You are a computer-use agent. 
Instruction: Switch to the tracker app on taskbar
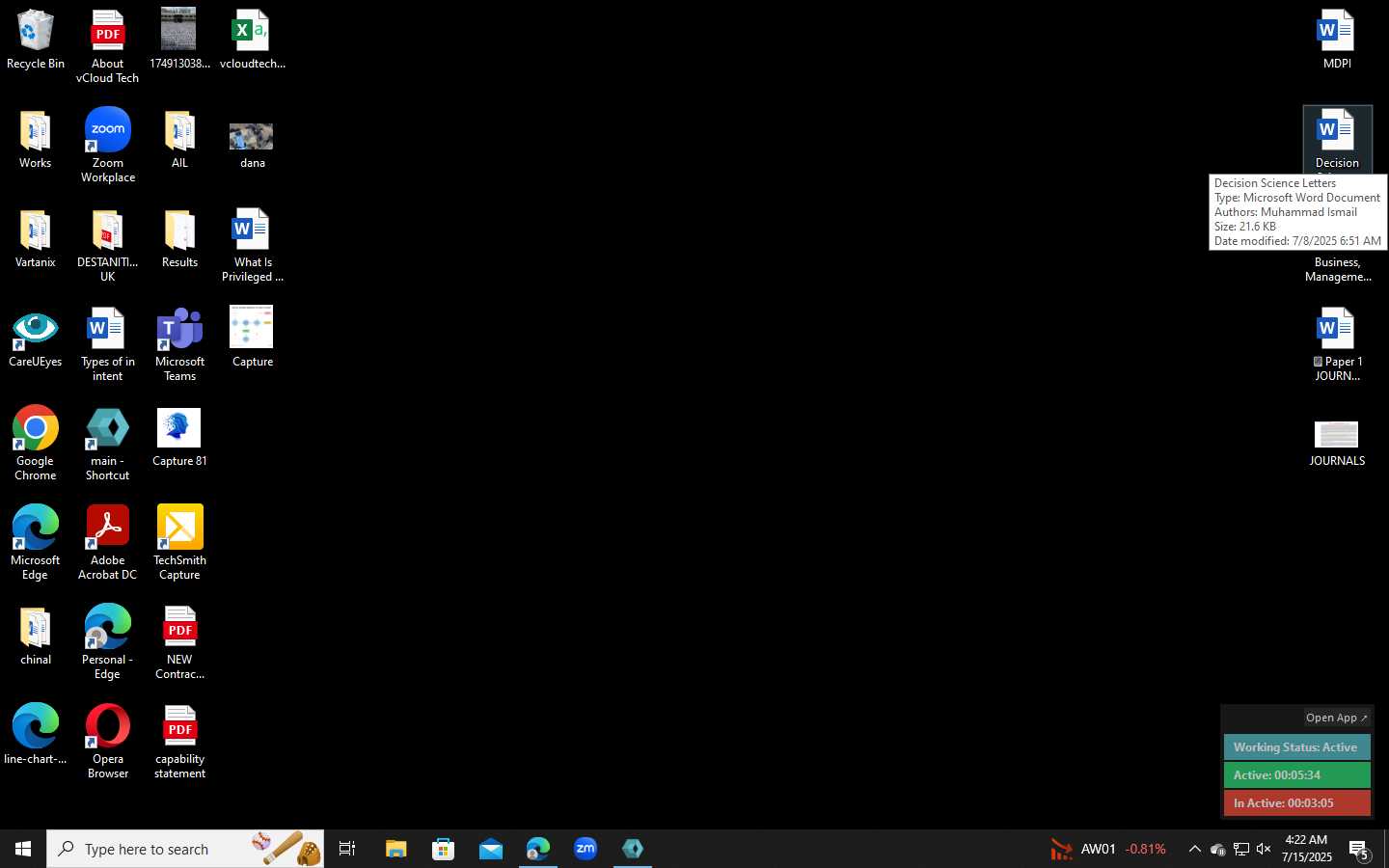click(633, 849)
